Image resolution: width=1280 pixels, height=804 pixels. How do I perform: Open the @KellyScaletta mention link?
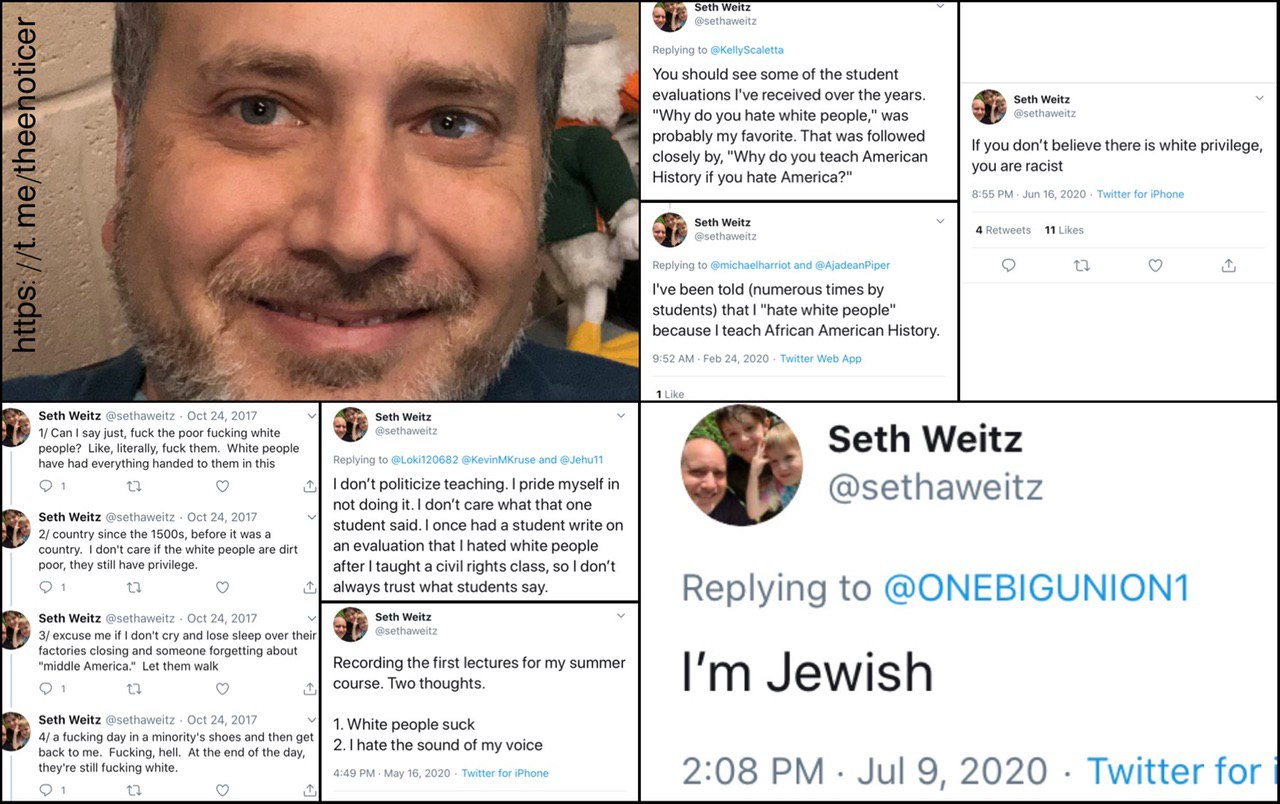pyautogui.click(x=746, y=48)
